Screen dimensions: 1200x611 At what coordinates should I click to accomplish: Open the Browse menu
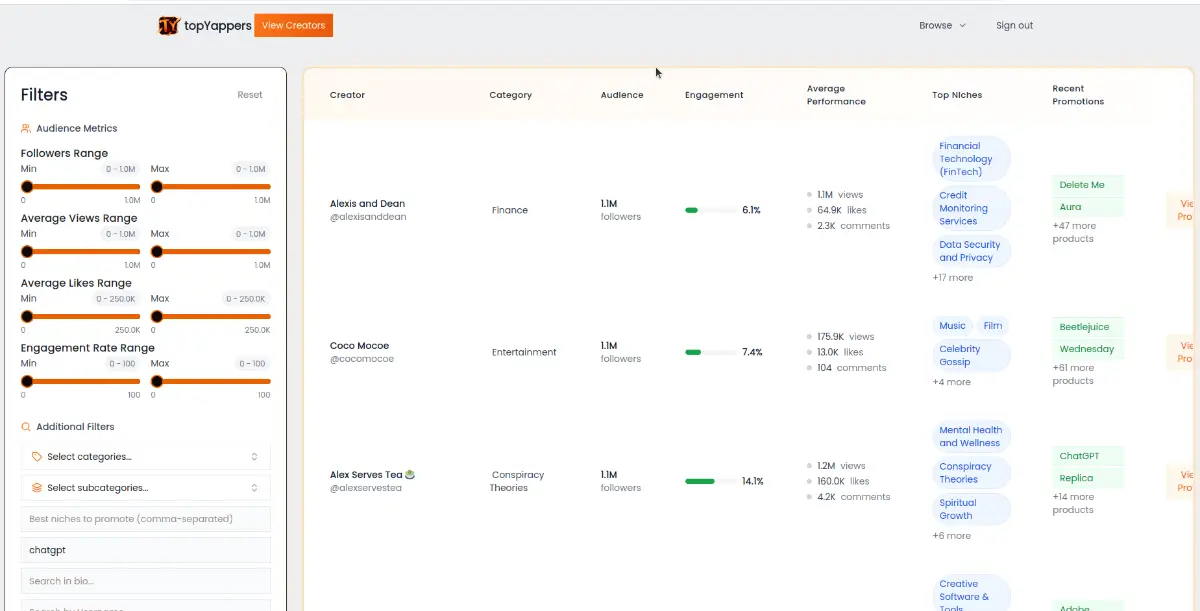pyautogui.click(x=942, y=26)
